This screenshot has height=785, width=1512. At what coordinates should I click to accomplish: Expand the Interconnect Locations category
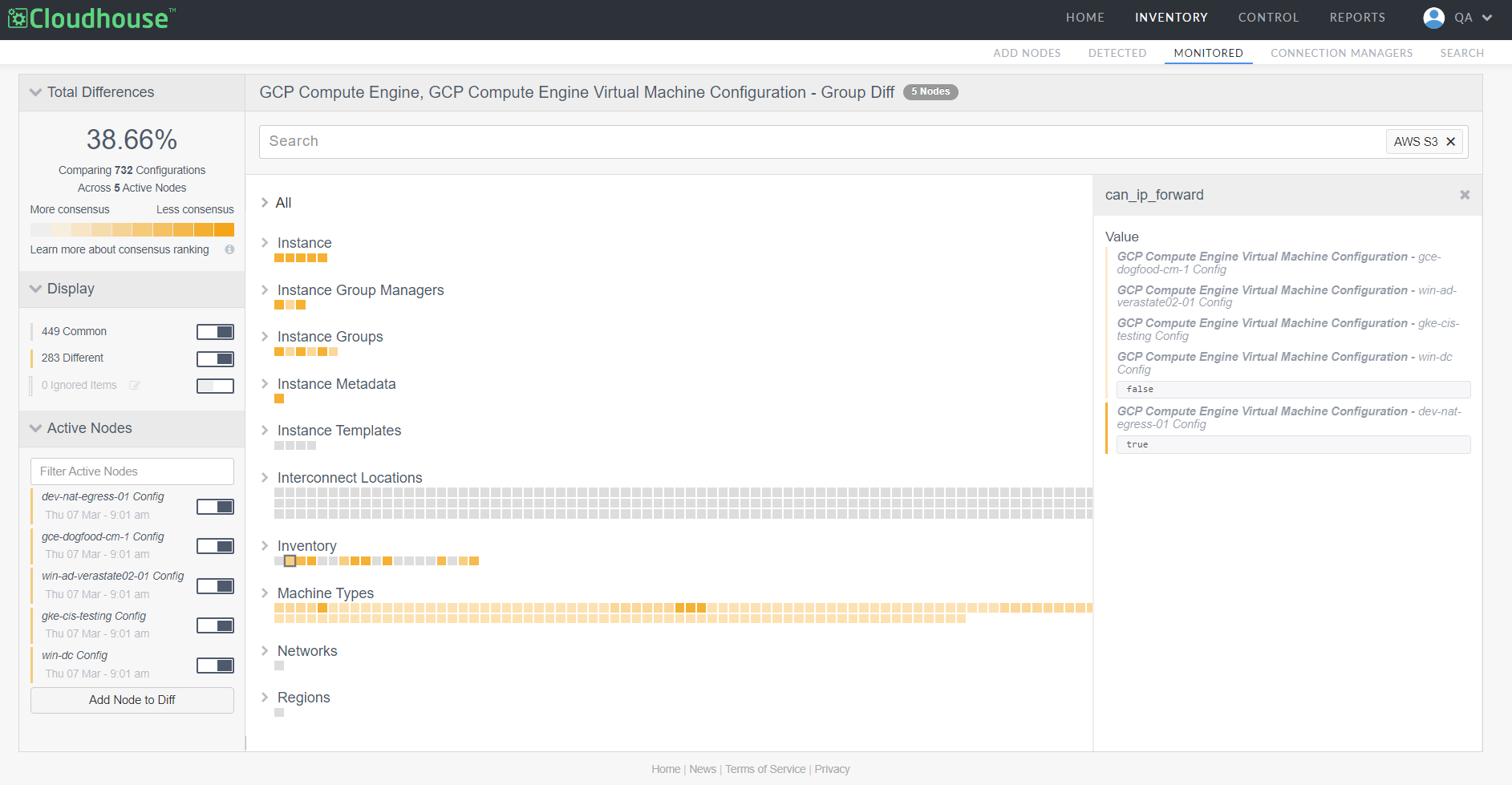point(265,478)
